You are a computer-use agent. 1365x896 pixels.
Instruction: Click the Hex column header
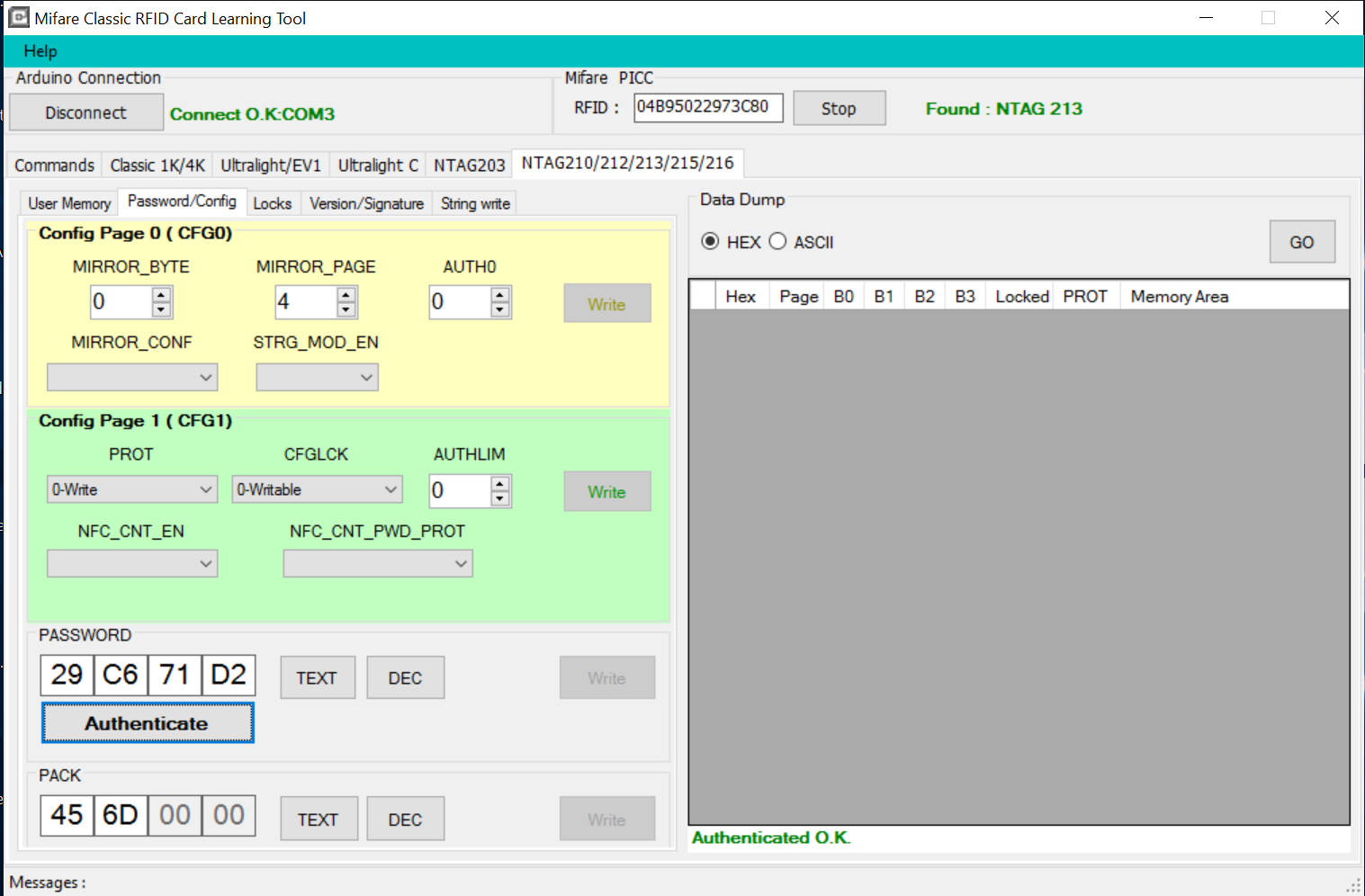point(741,296)
